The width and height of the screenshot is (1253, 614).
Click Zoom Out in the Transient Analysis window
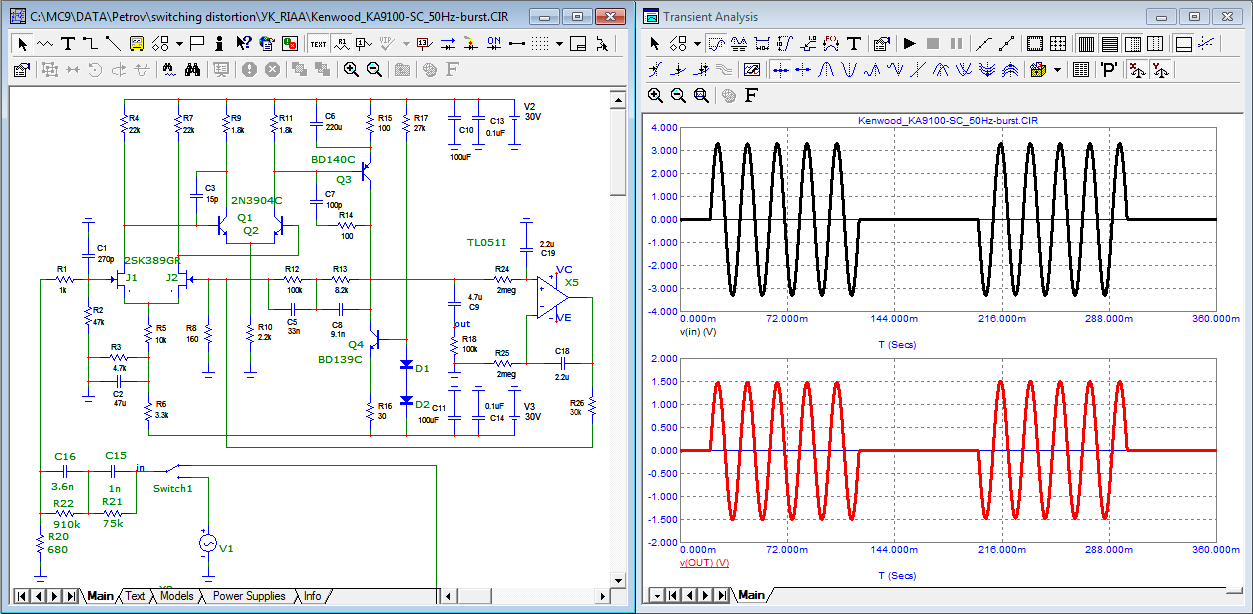tap(678, 96)
